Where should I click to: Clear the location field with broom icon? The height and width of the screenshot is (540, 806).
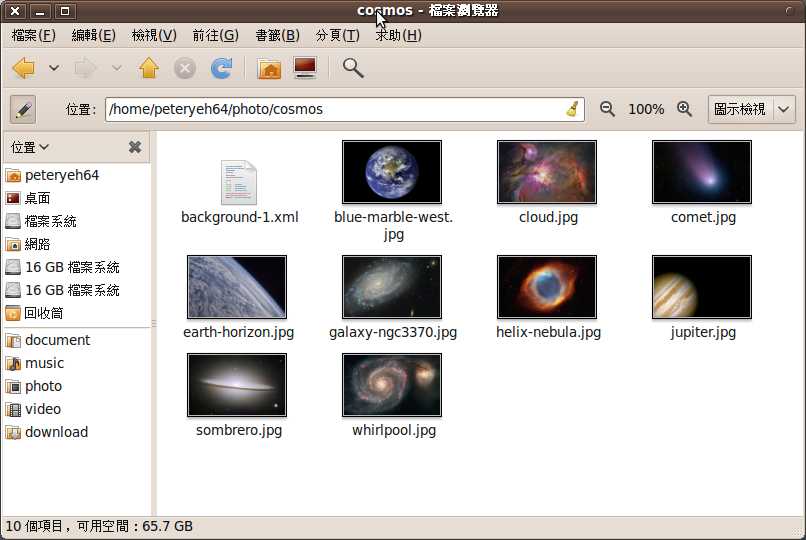pos(572,109)
